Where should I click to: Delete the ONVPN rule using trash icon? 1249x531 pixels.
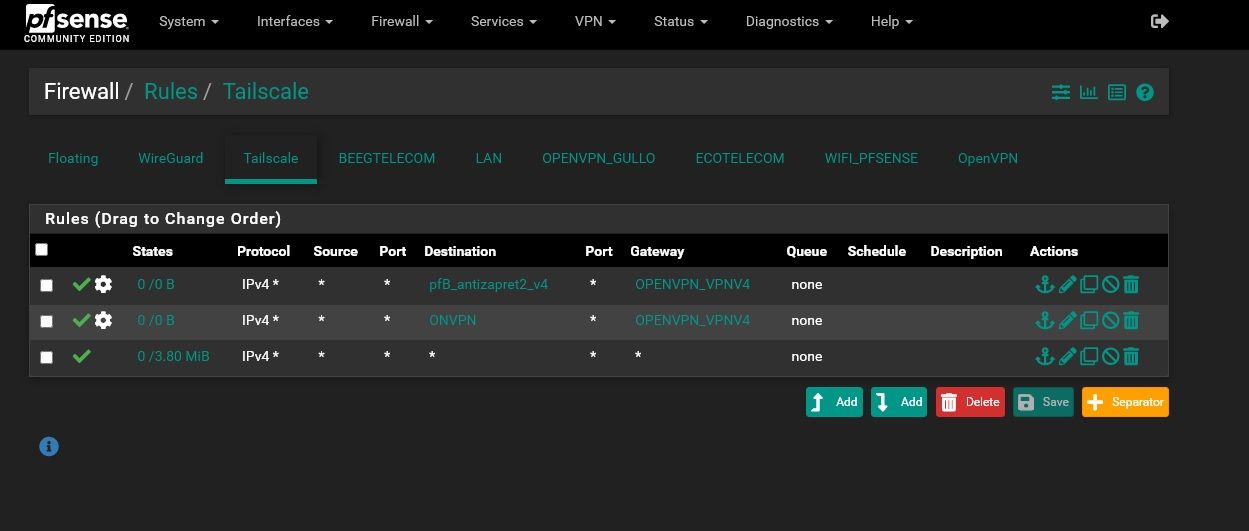[1131, 320]
